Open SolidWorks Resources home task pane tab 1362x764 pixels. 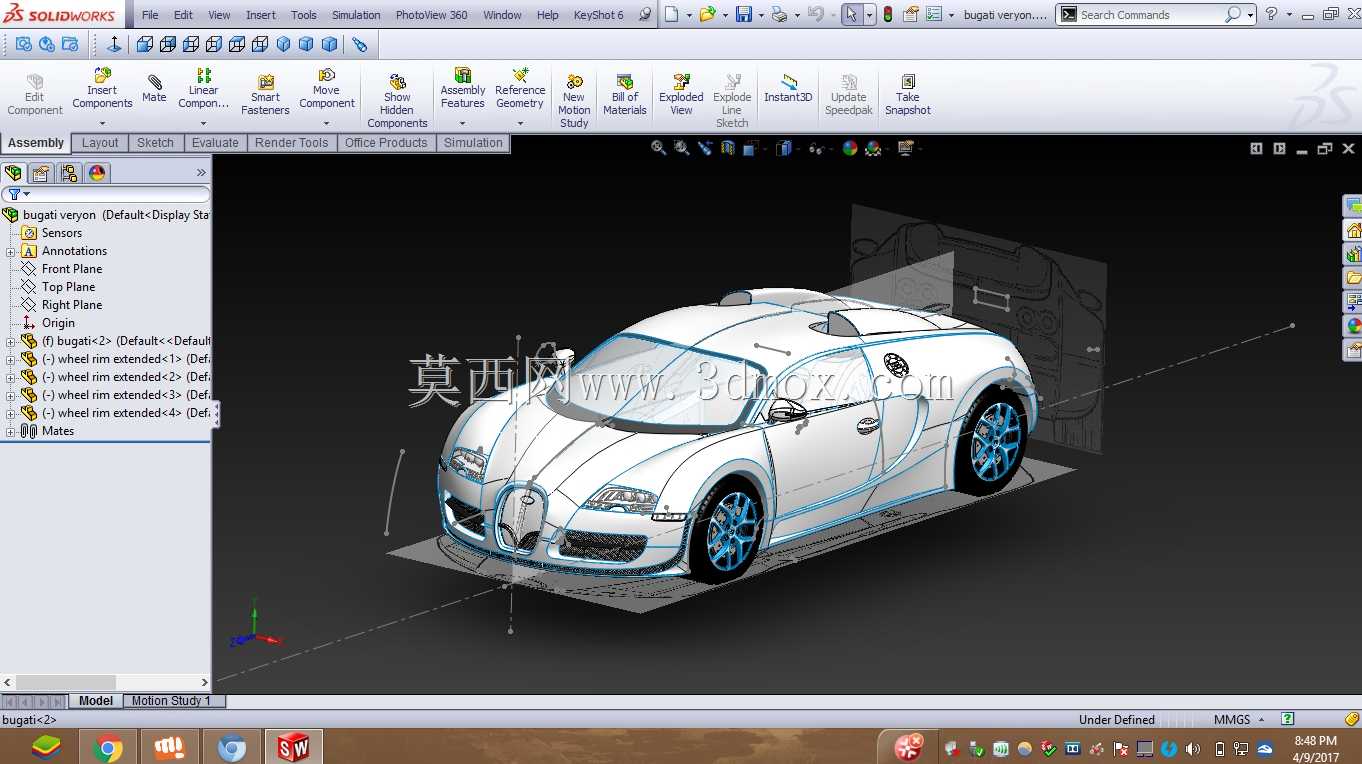click(x=1353, y=230)
